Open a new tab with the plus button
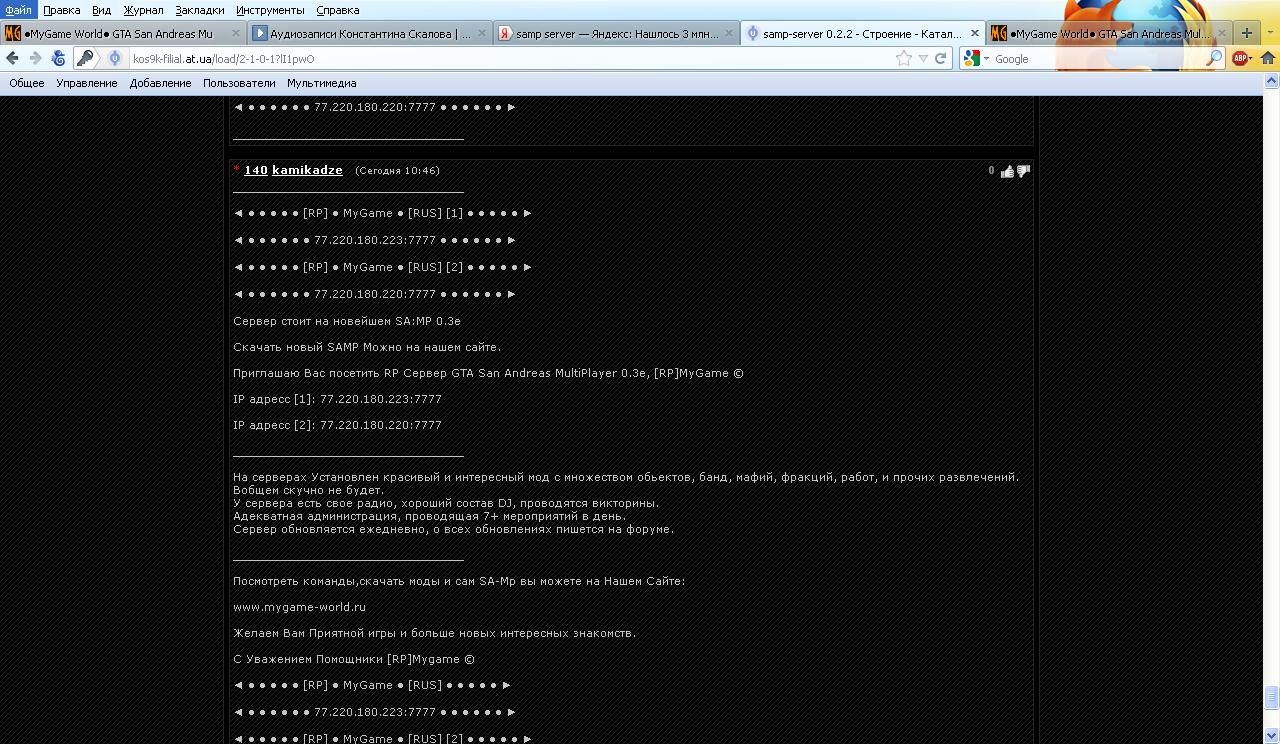 click(1246, 33)
